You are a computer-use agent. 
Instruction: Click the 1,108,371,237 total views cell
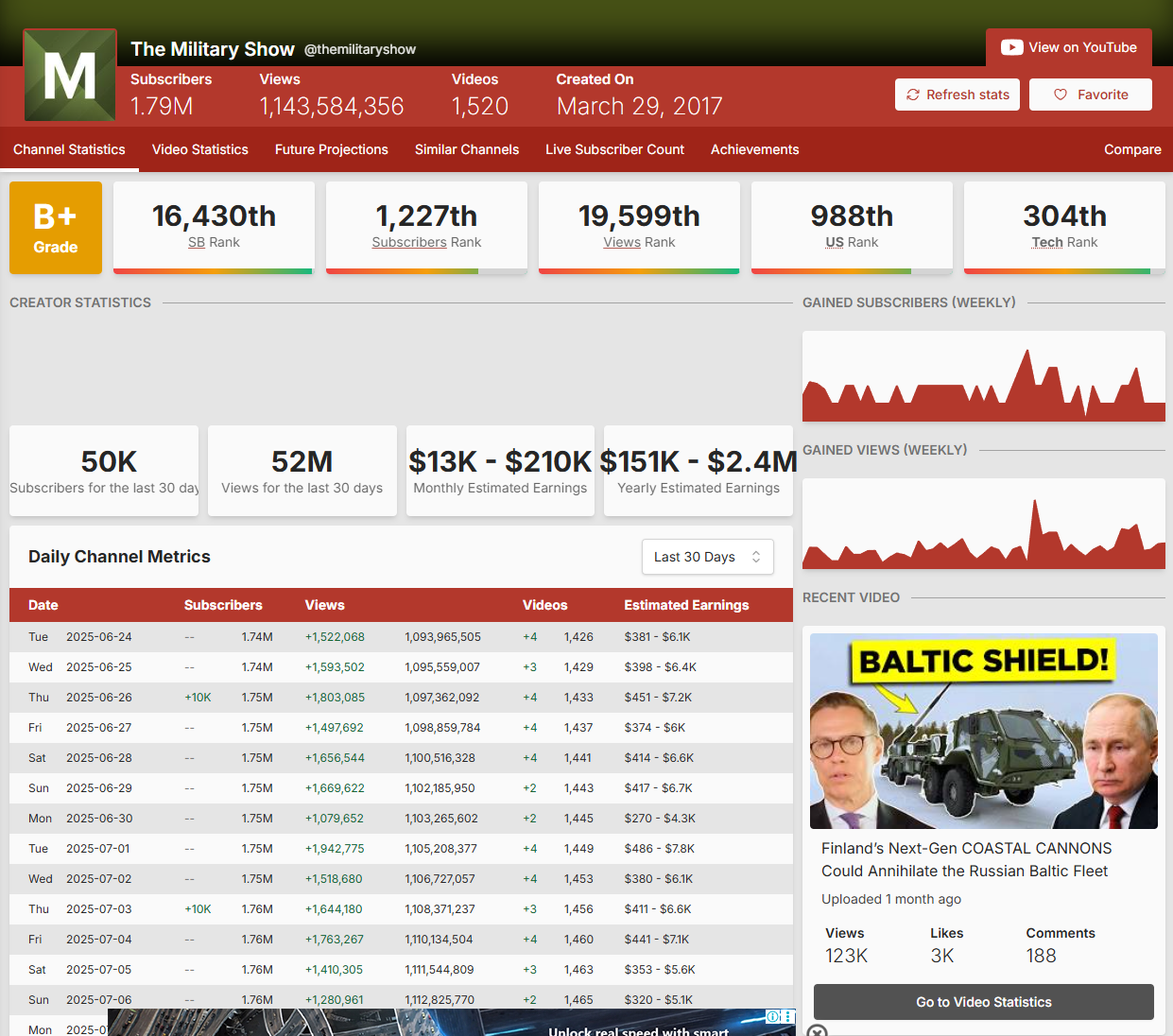pyautogui.click(x=440, y=909)
